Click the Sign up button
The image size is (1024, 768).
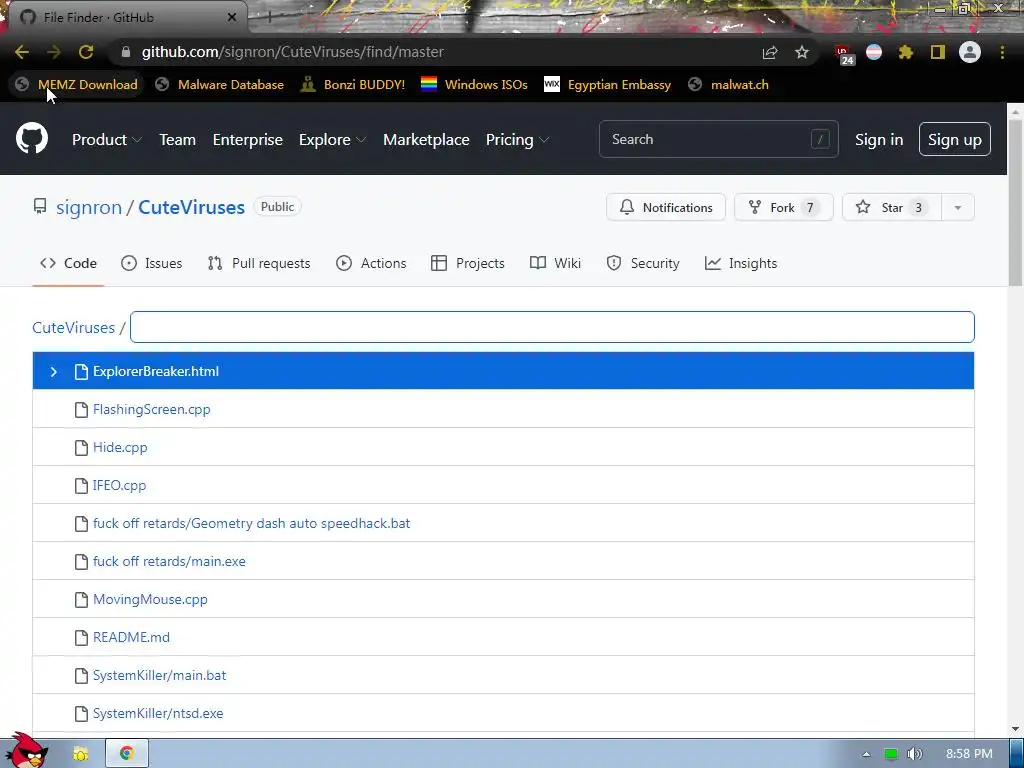pyautogui.click(x=955, y=140)
